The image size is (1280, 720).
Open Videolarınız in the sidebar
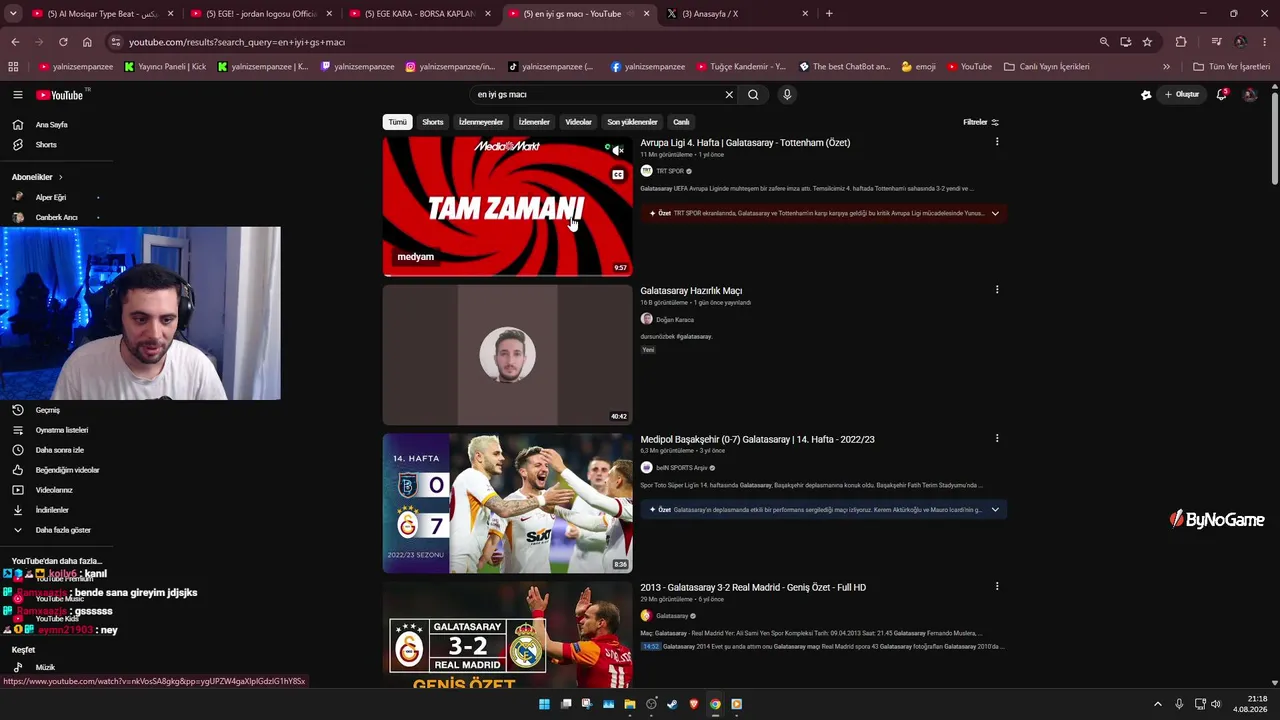click(55, 490)
